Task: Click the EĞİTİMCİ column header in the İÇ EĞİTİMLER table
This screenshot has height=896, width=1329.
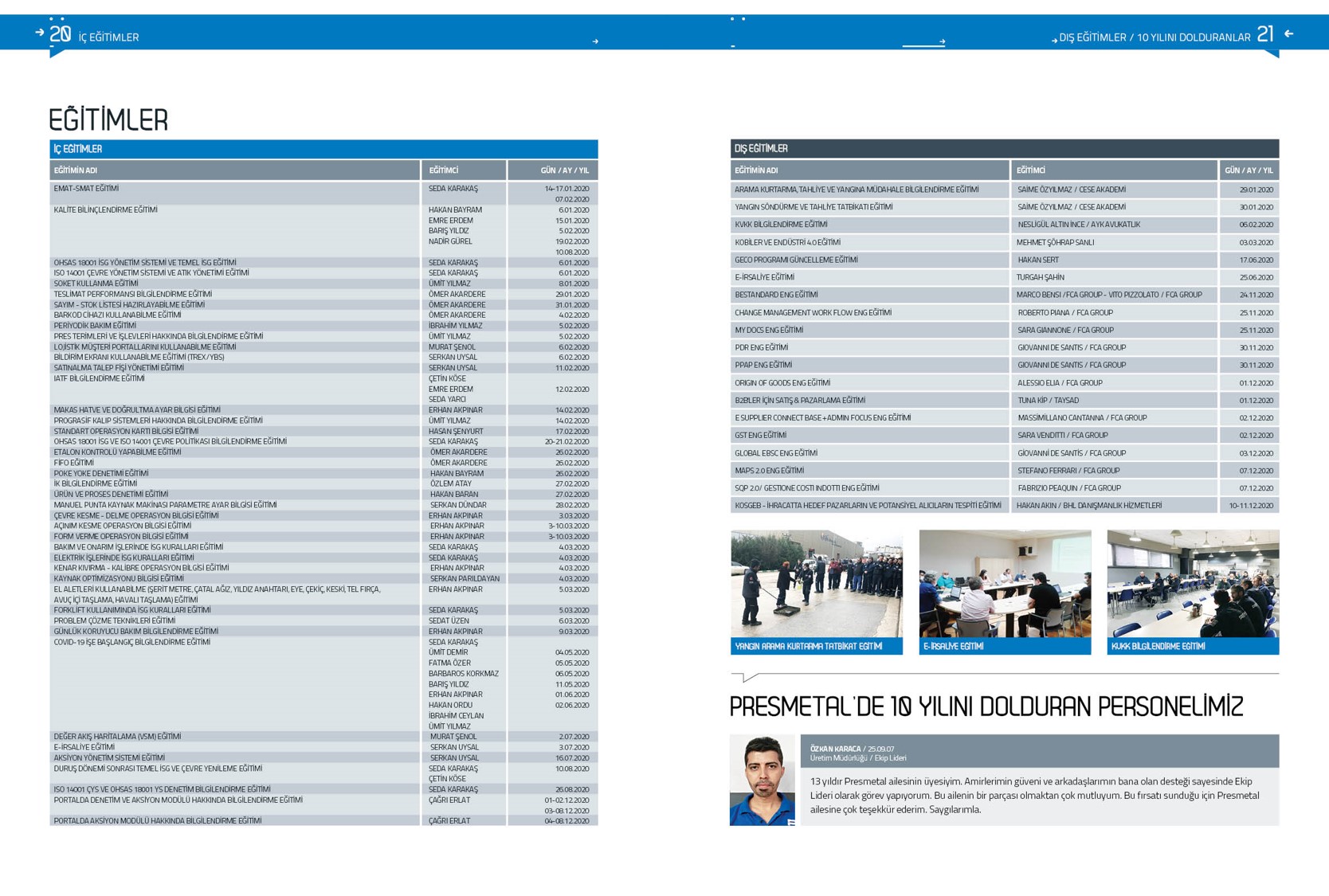Action: pyautogui.click(x=463, y=170)
